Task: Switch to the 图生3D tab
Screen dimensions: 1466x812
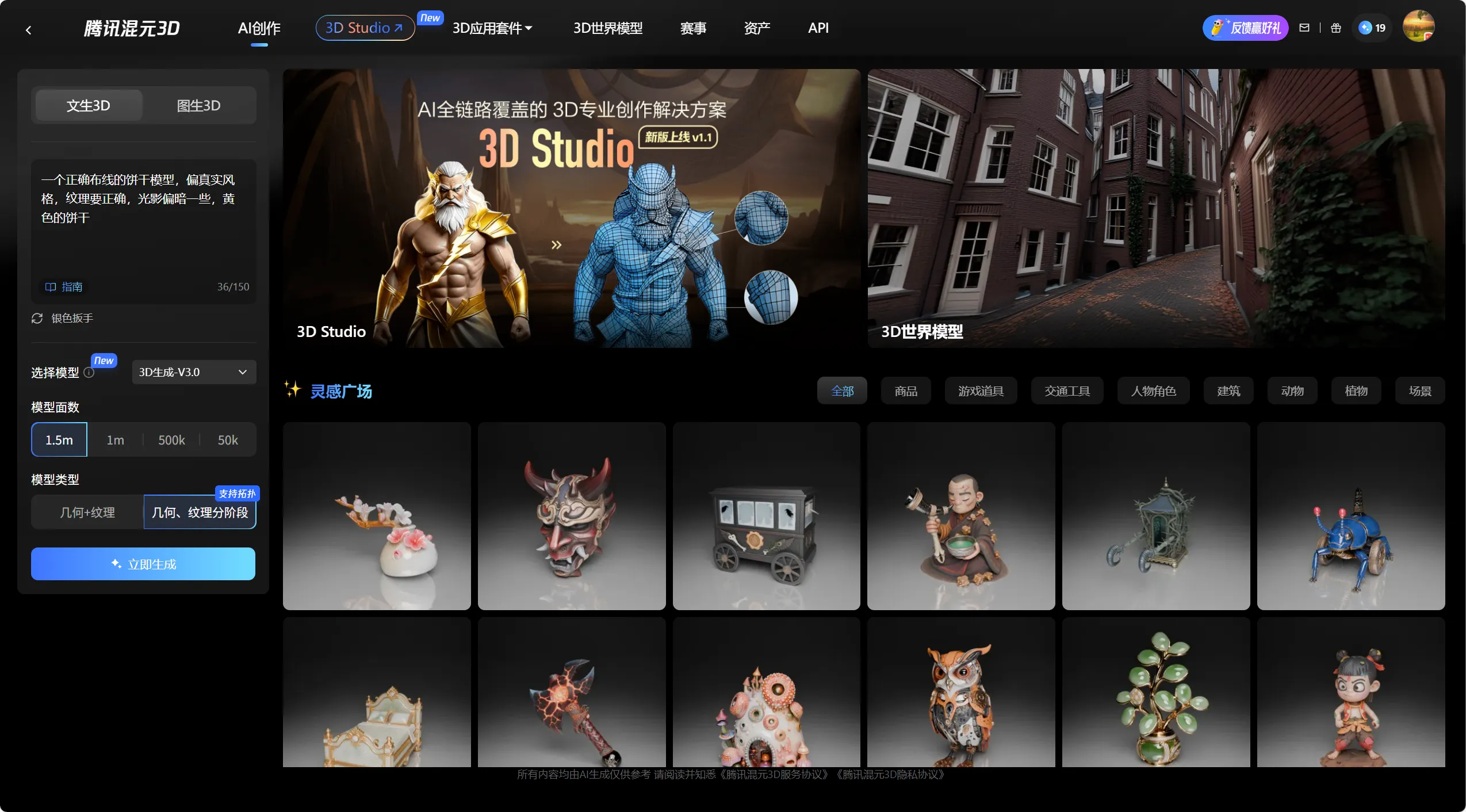Action: 198,105
